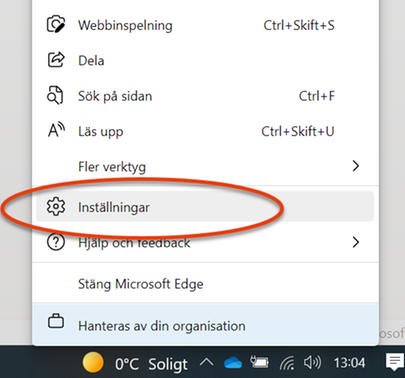Click the battery power tray icon
Viewport: 405px width, 378px height.
[259, 362]
